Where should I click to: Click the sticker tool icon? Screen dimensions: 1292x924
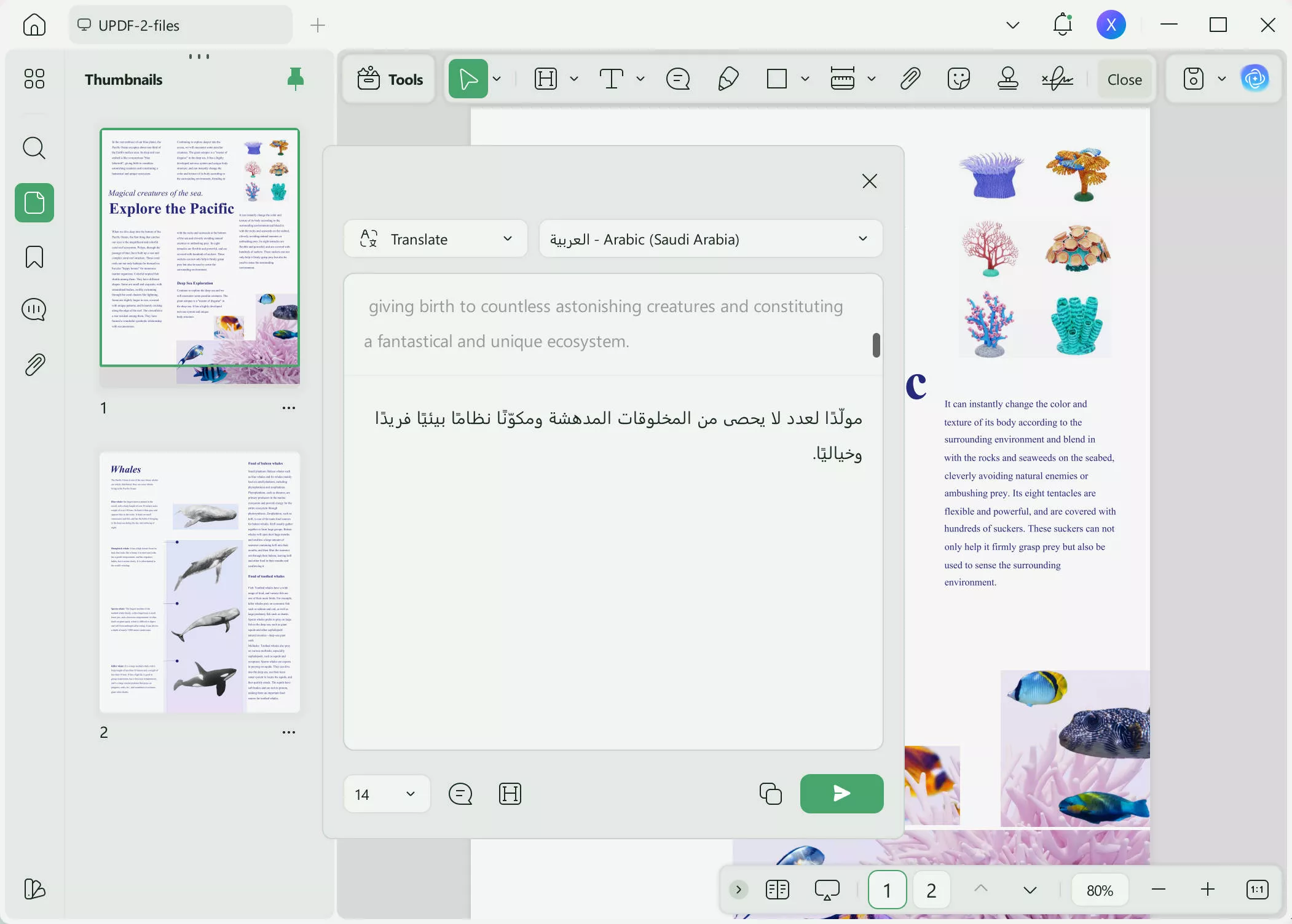958,79
